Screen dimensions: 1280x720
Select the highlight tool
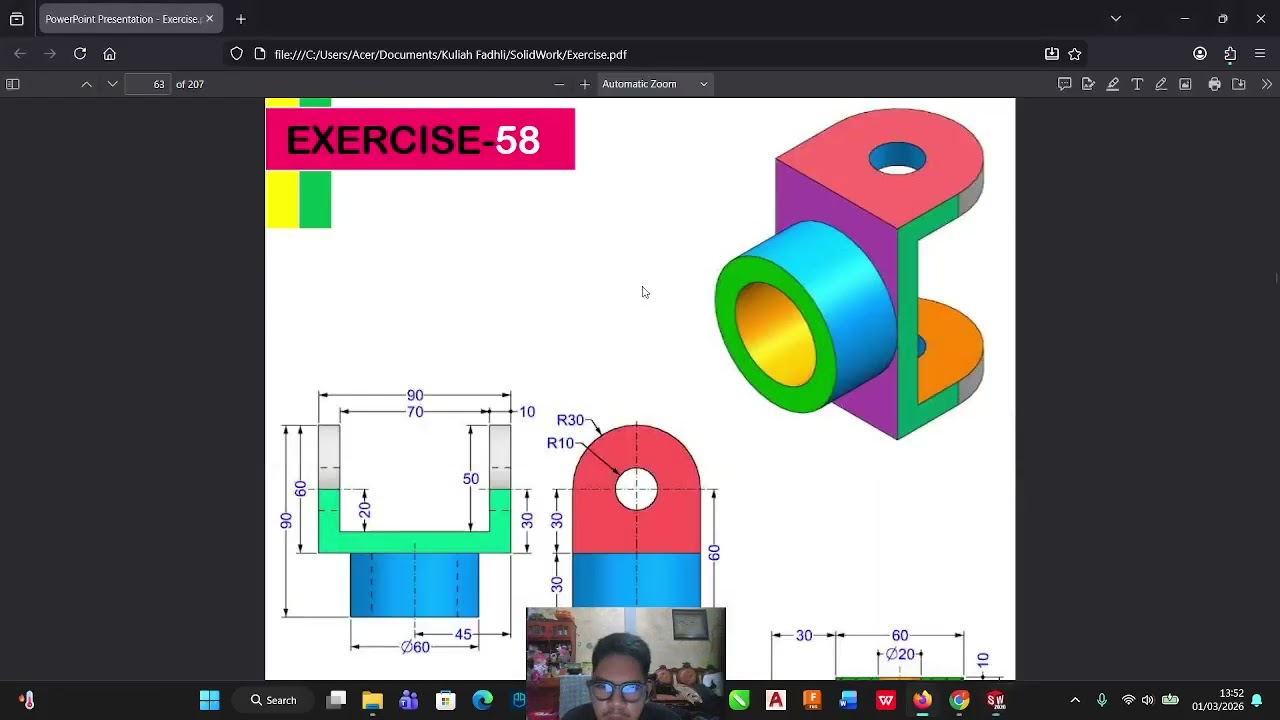point(1112,84)
